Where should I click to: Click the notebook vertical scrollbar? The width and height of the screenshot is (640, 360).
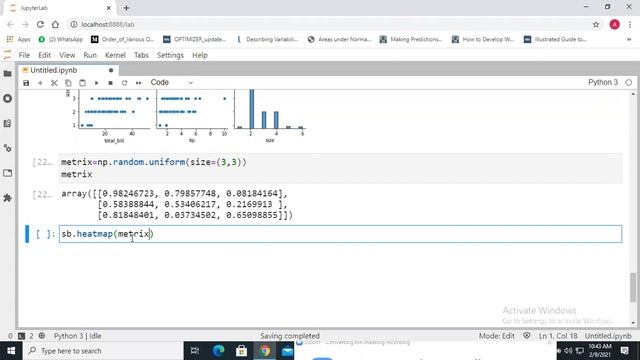coord(633,287)
